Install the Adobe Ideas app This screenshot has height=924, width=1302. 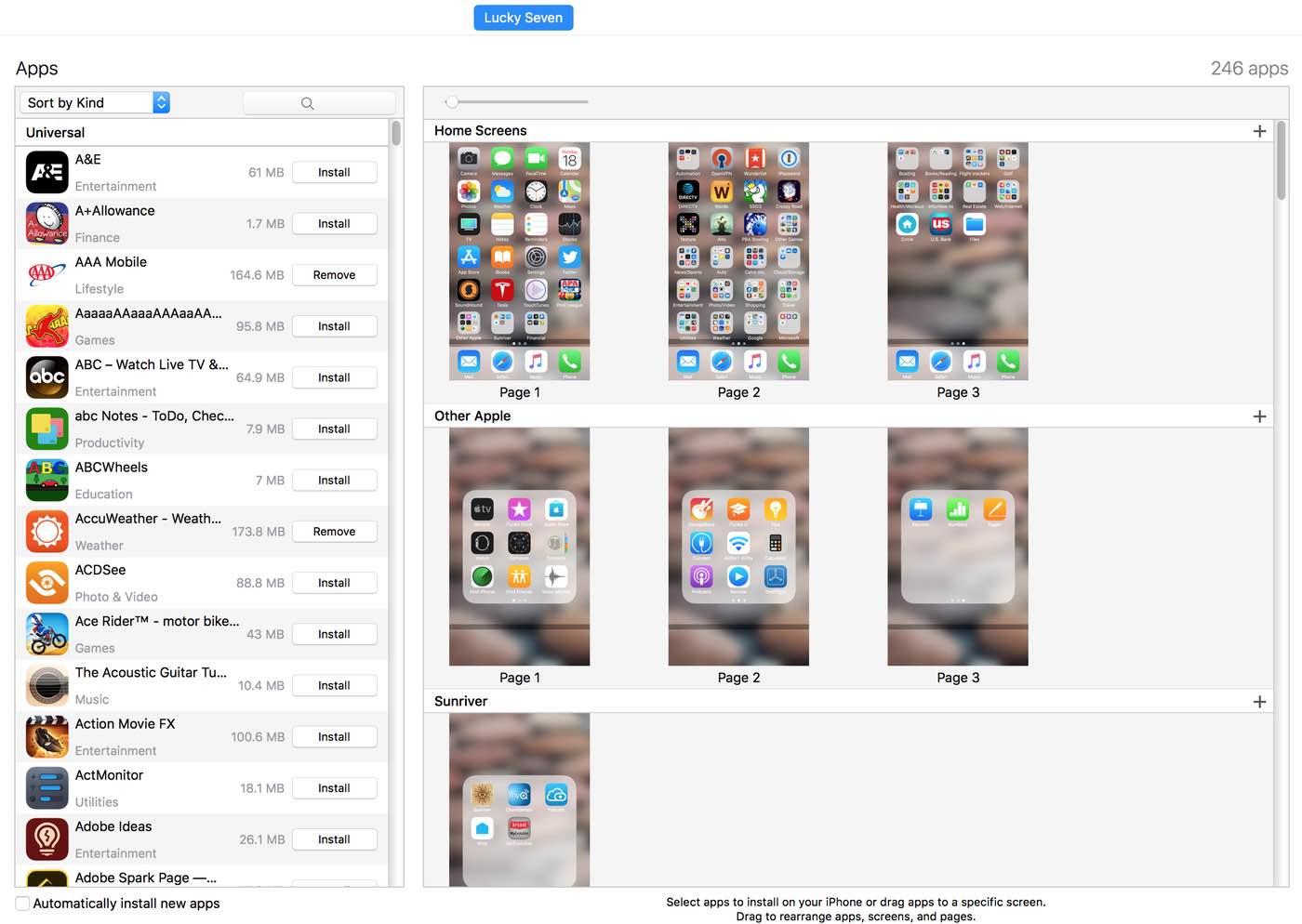tap(334, 839)
